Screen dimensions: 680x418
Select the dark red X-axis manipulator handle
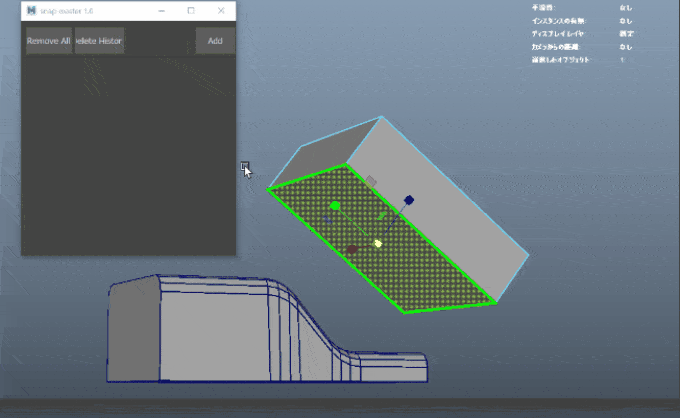(x=352, y=249)
